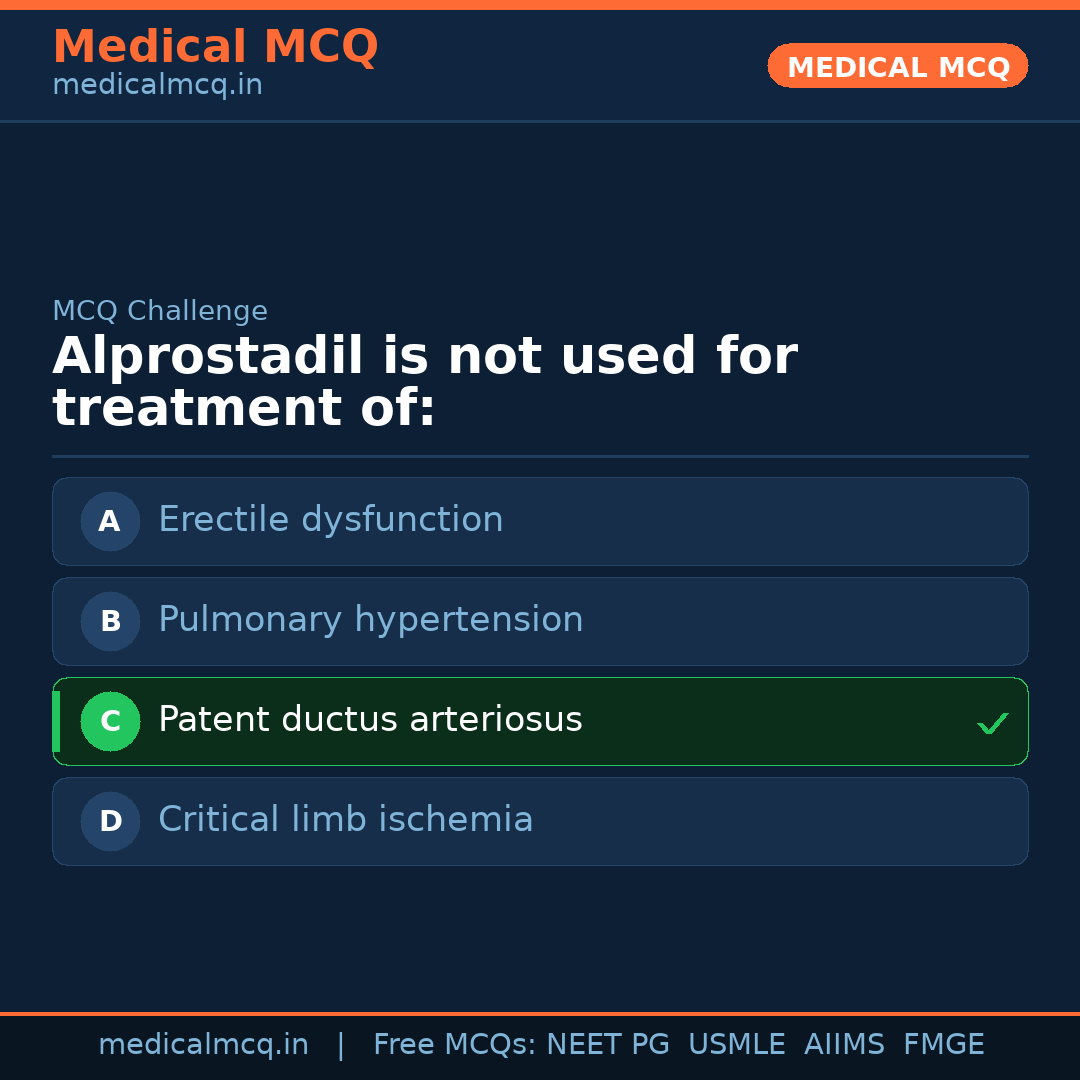
Task: Click the Medical MCQ header title
Action: tap(215, 47)
